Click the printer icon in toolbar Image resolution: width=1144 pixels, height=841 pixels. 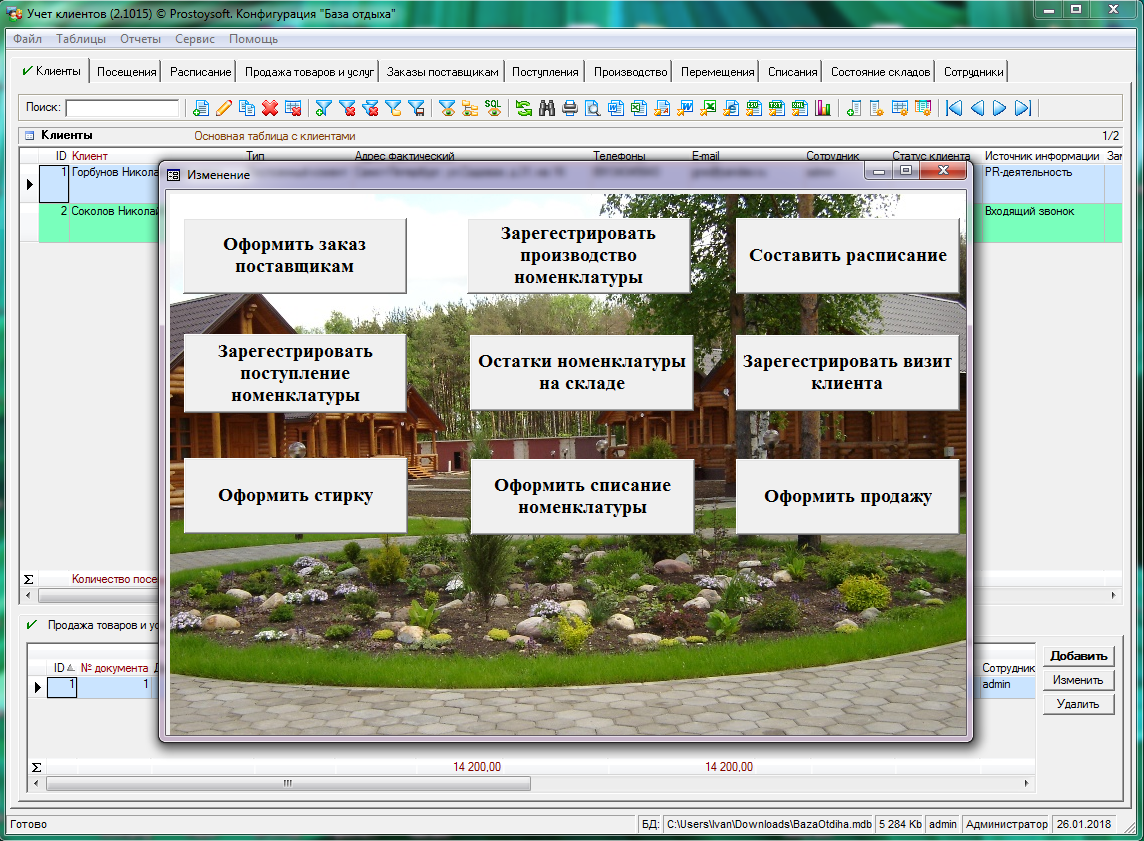pyautogui.click(x=570, y=108)
